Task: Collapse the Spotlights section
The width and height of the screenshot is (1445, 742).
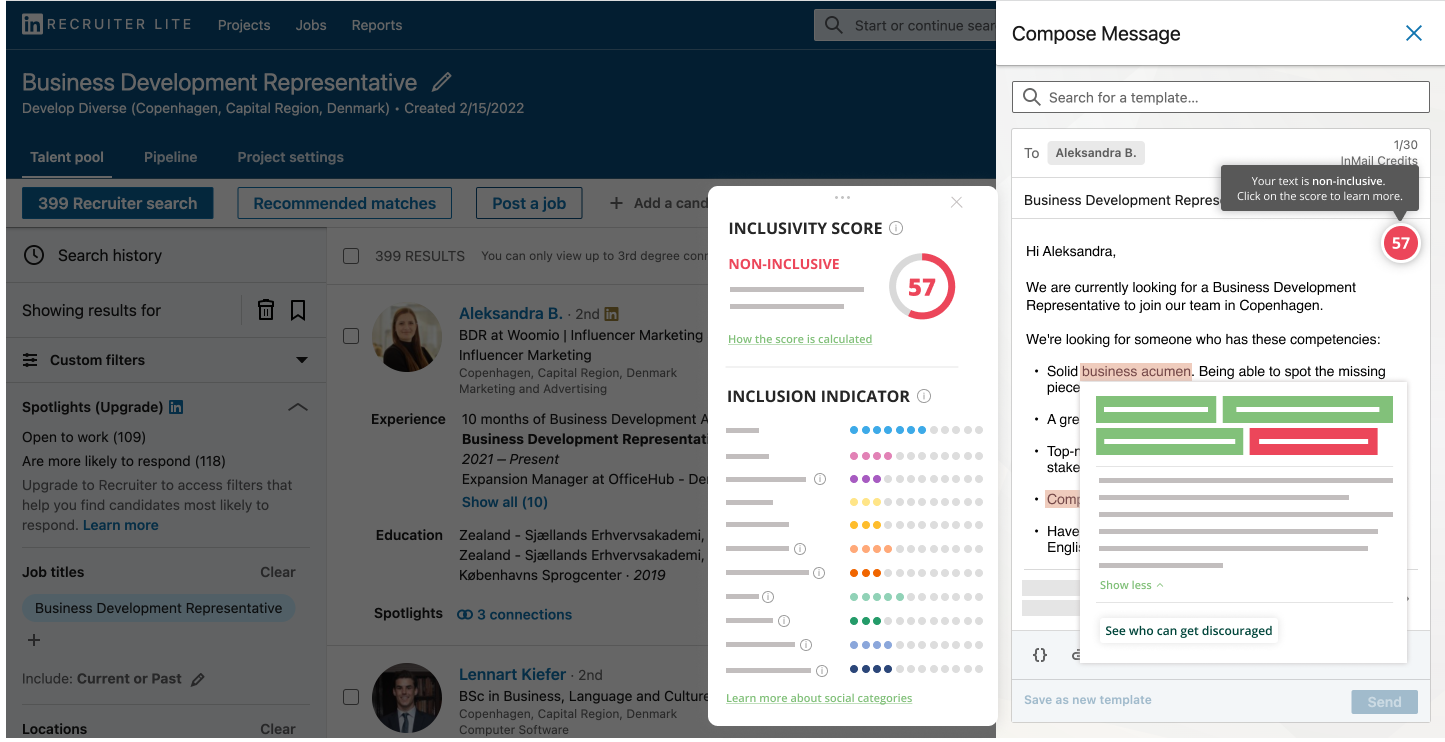Action: (x=298, y=407)
